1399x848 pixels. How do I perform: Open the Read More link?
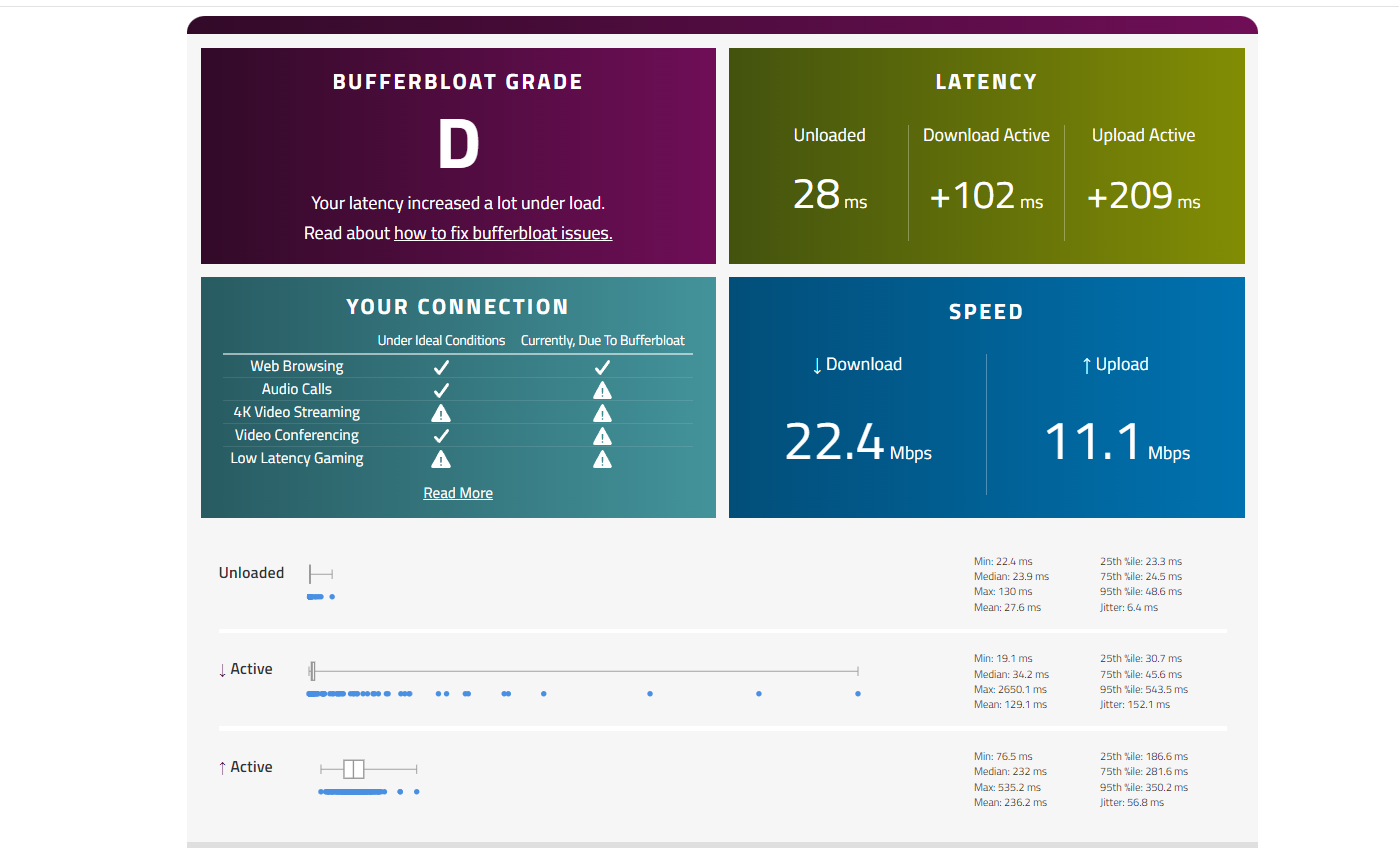pyautogui.click(x=458, y=493)
